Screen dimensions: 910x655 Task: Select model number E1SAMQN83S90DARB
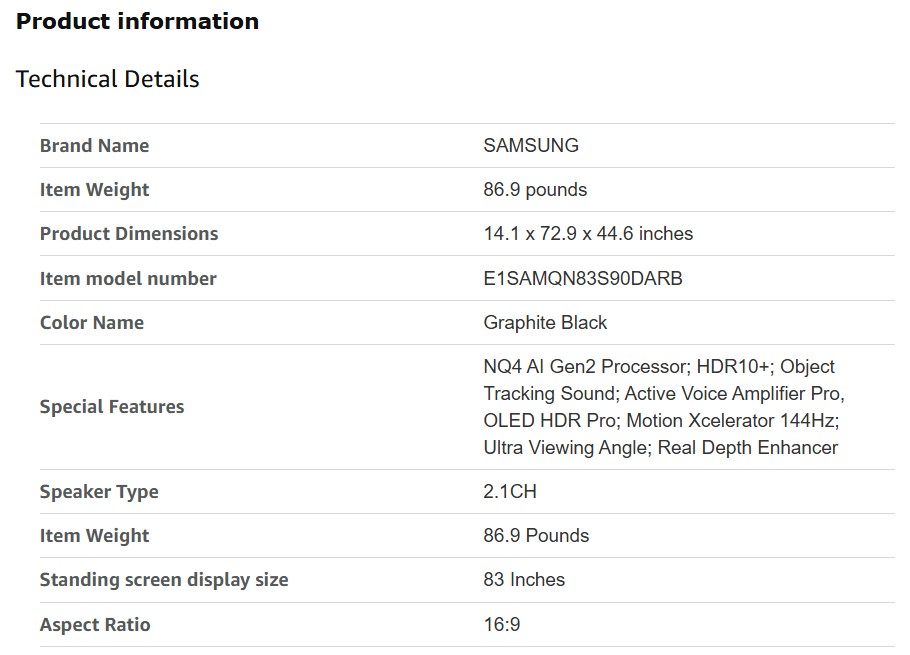pyautogui.click(x=583, y=279)
